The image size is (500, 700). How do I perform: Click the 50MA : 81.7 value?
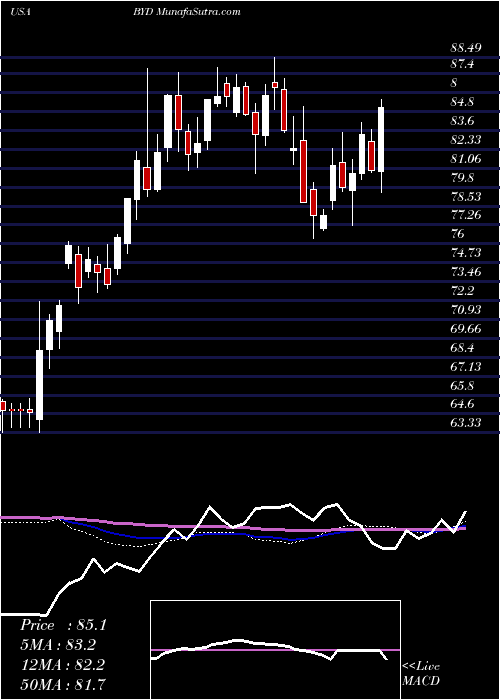point(63,684)
